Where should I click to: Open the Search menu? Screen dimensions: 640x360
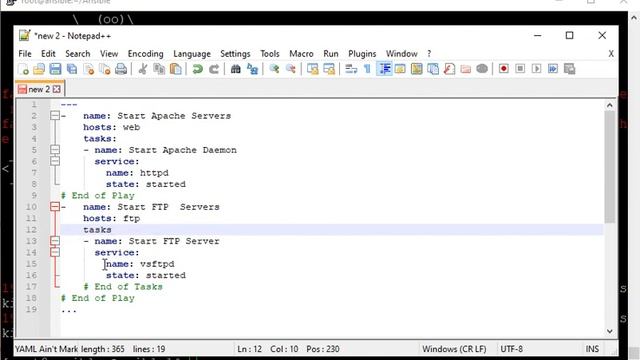pyautogui.click(x=78, y=54)
